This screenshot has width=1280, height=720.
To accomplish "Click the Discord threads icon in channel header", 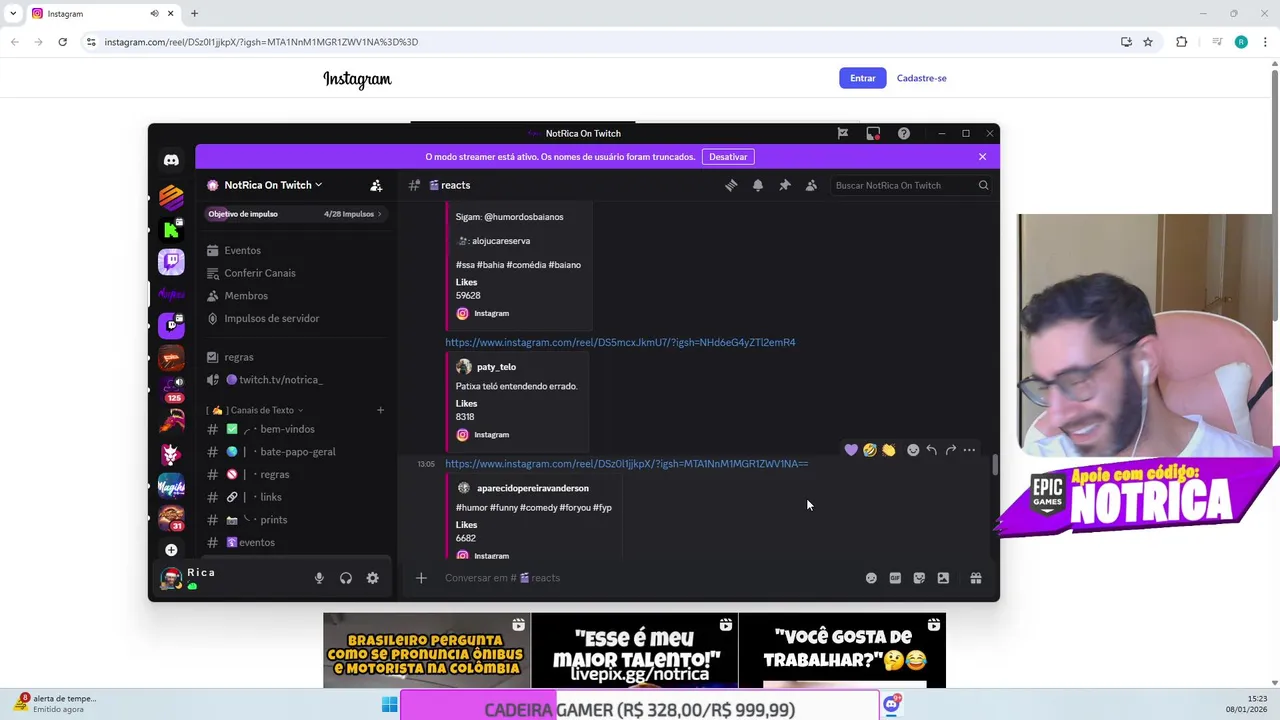I will tap(731, 185).
